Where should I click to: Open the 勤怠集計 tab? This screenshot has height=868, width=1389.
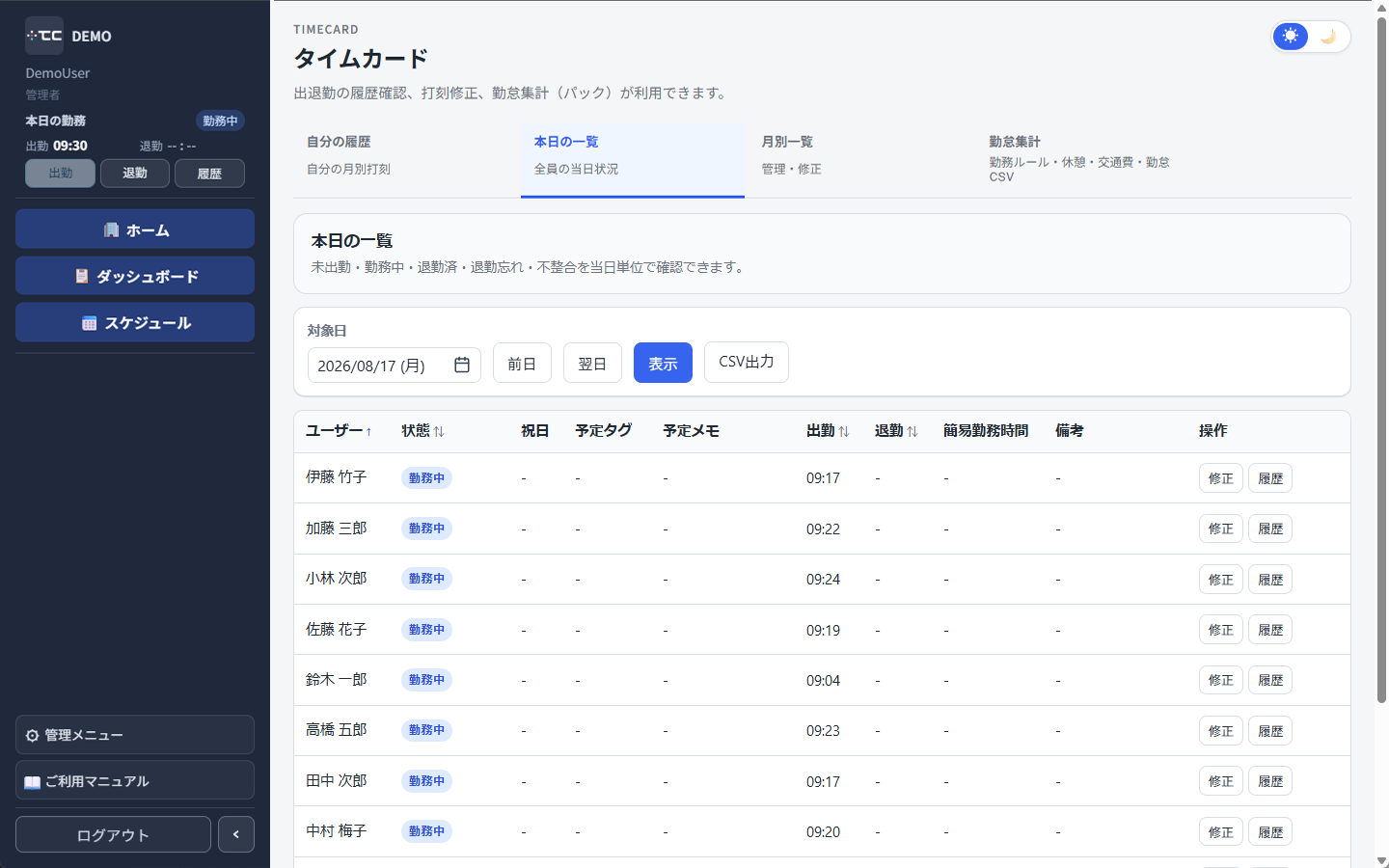tap(1088, 159)
